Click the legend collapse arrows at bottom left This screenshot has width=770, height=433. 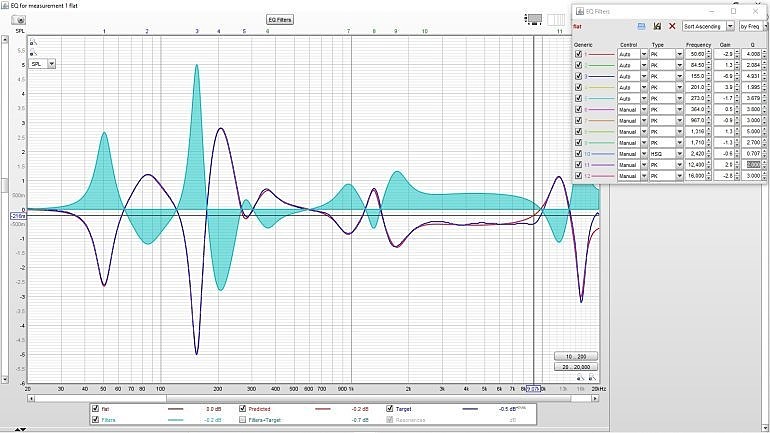point(20,430)
